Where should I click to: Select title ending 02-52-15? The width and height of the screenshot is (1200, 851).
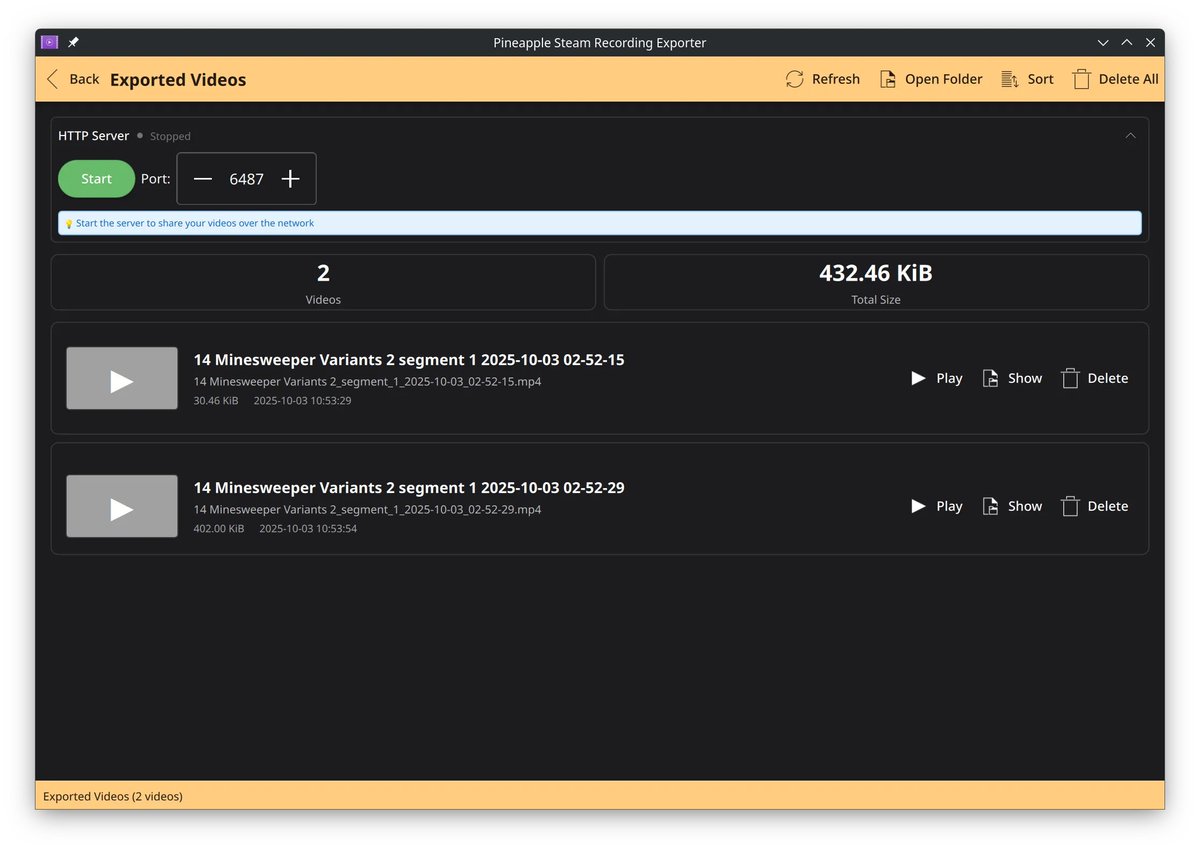click(x=409, y=360)
